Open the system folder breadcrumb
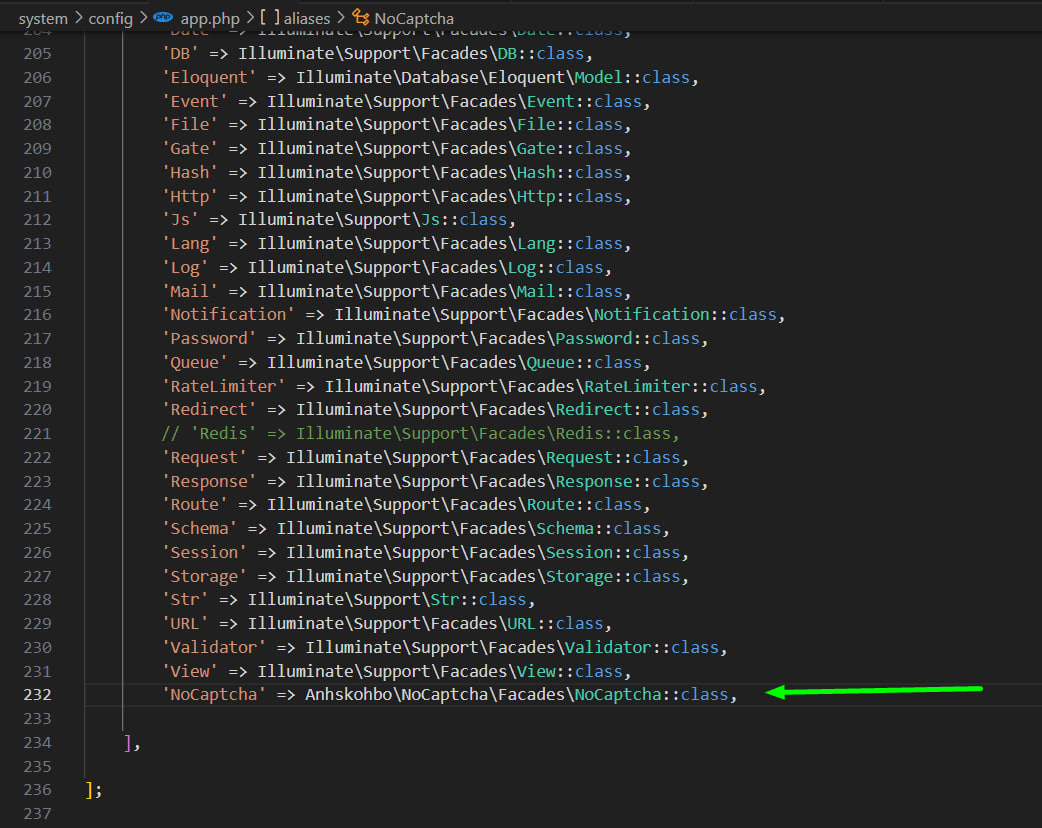Image resolution: width=1042 pixels, height=828 pixels. [x=43, y=19]
